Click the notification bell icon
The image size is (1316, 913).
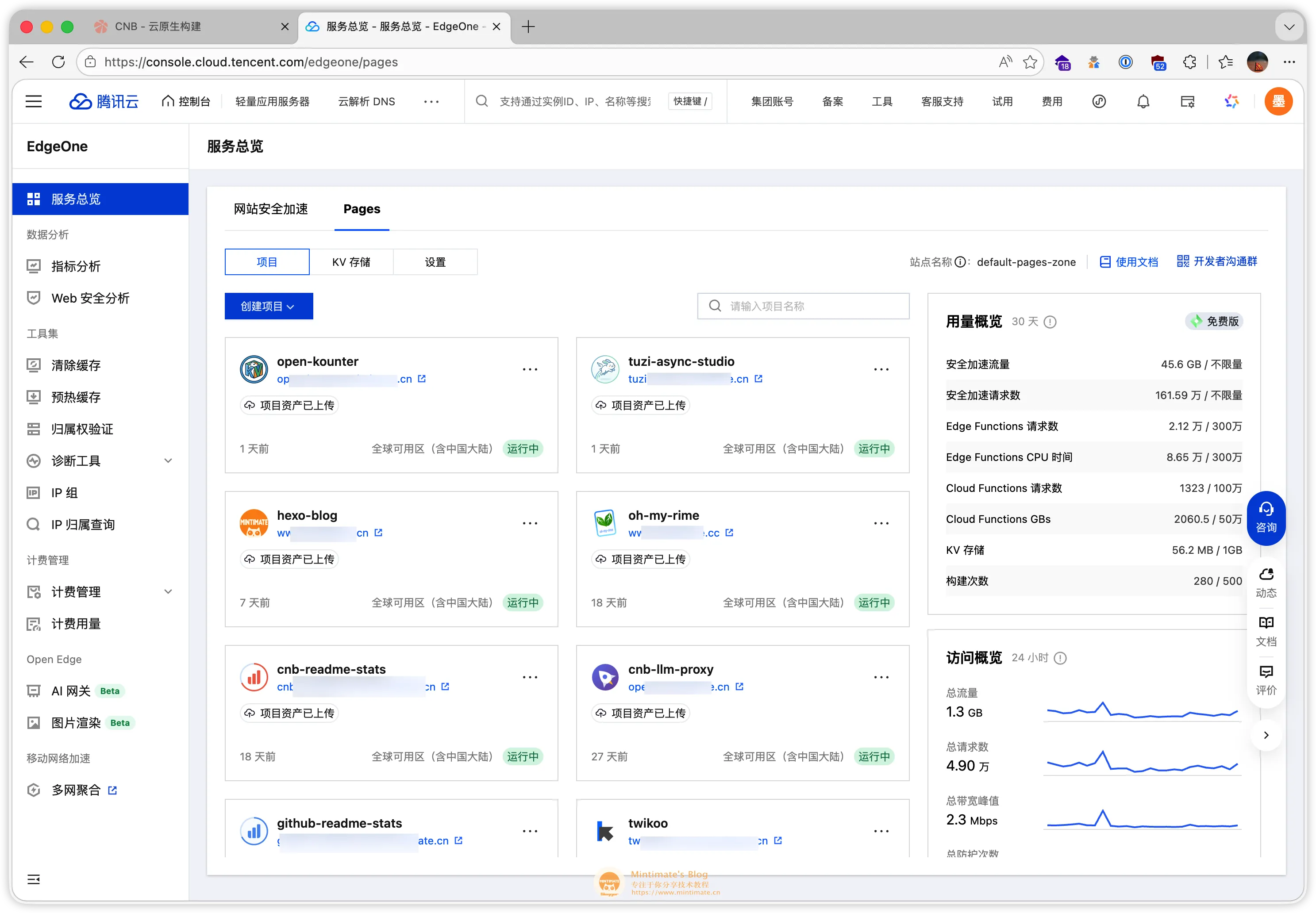1143,101
